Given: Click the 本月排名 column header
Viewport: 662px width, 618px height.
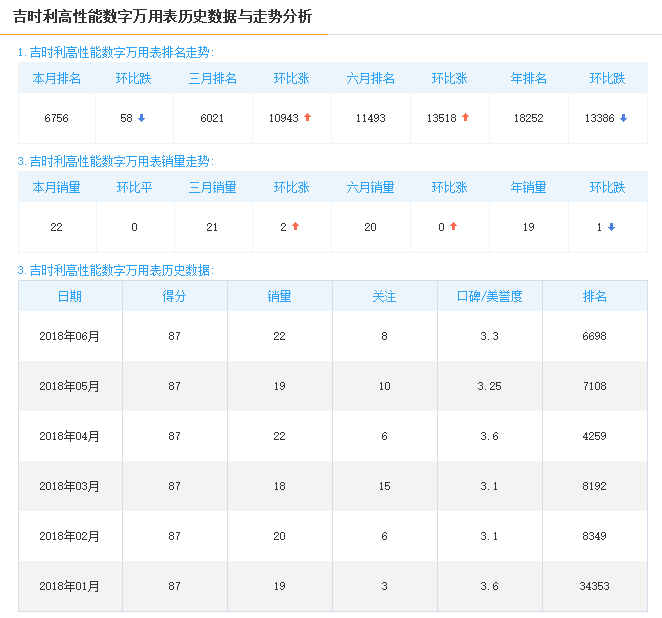Looking at the screenshot, I should click(x=57, y=78).
